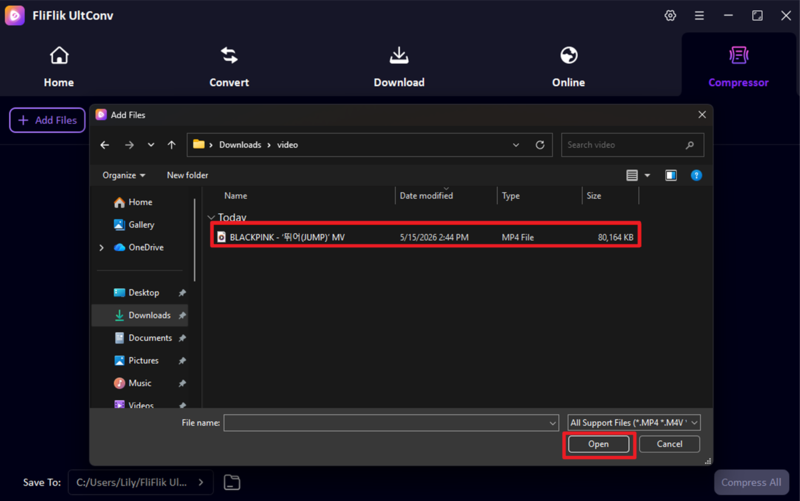Click the FliFlik UltConv logo icon
This screenshot has height=501, width=800.
click(x=15, y=15)
